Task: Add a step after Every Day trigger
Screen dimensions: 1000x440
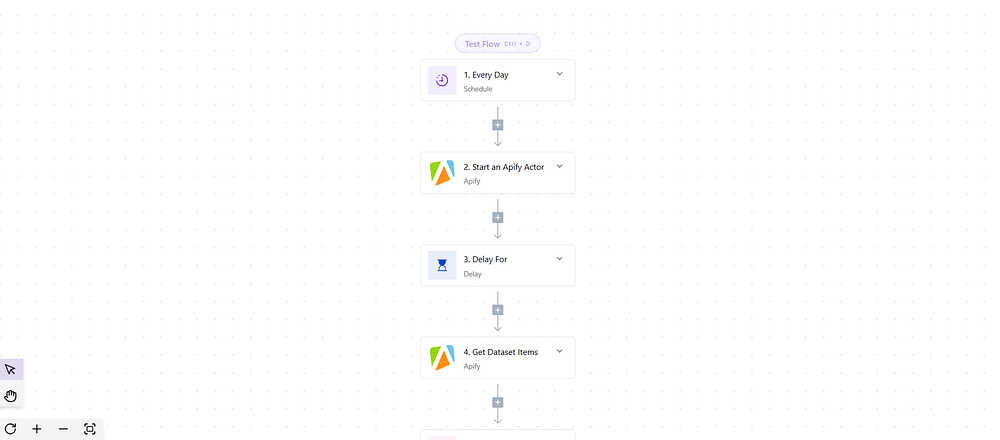Action: (x=498, y=125)
